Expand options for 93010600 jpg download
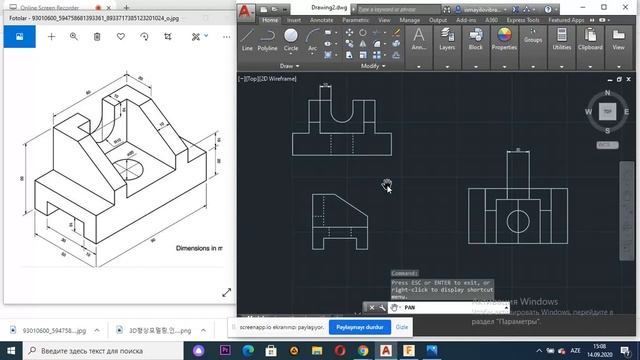The height and width of the screenshot is (360, 640). coord(97,330)
